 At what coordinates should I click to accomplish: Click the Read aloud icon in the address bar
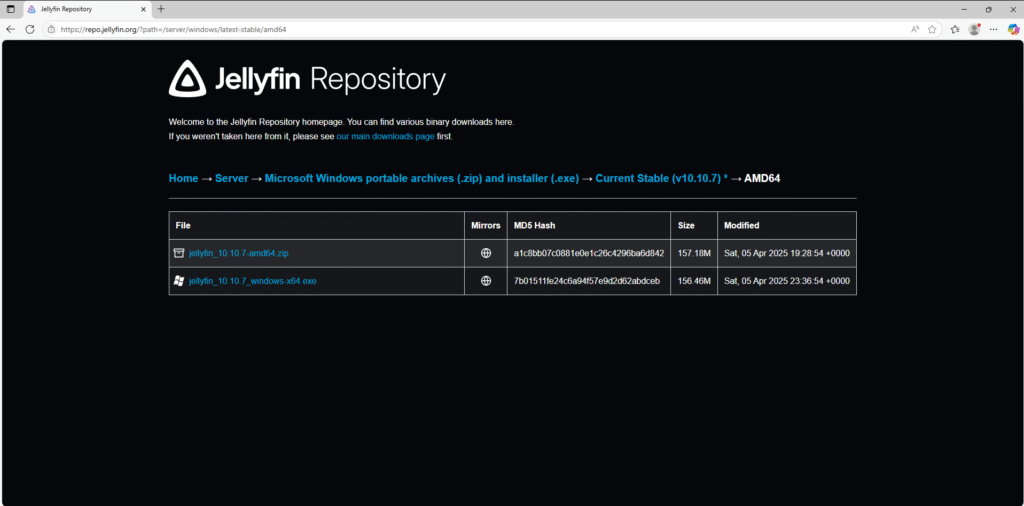click(915, 29)
